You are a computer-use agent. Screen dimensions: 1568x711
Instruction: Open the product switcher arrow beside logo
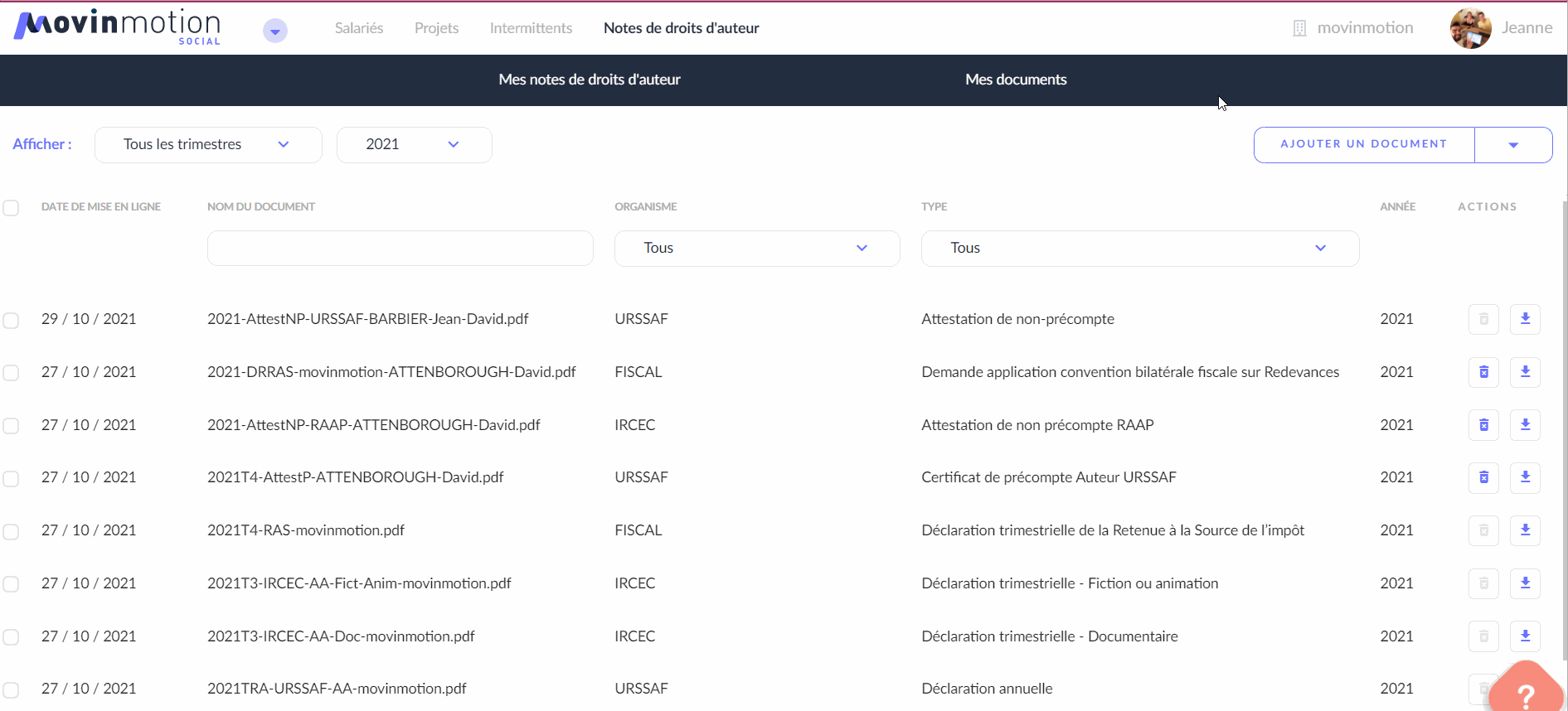[275, 31]
